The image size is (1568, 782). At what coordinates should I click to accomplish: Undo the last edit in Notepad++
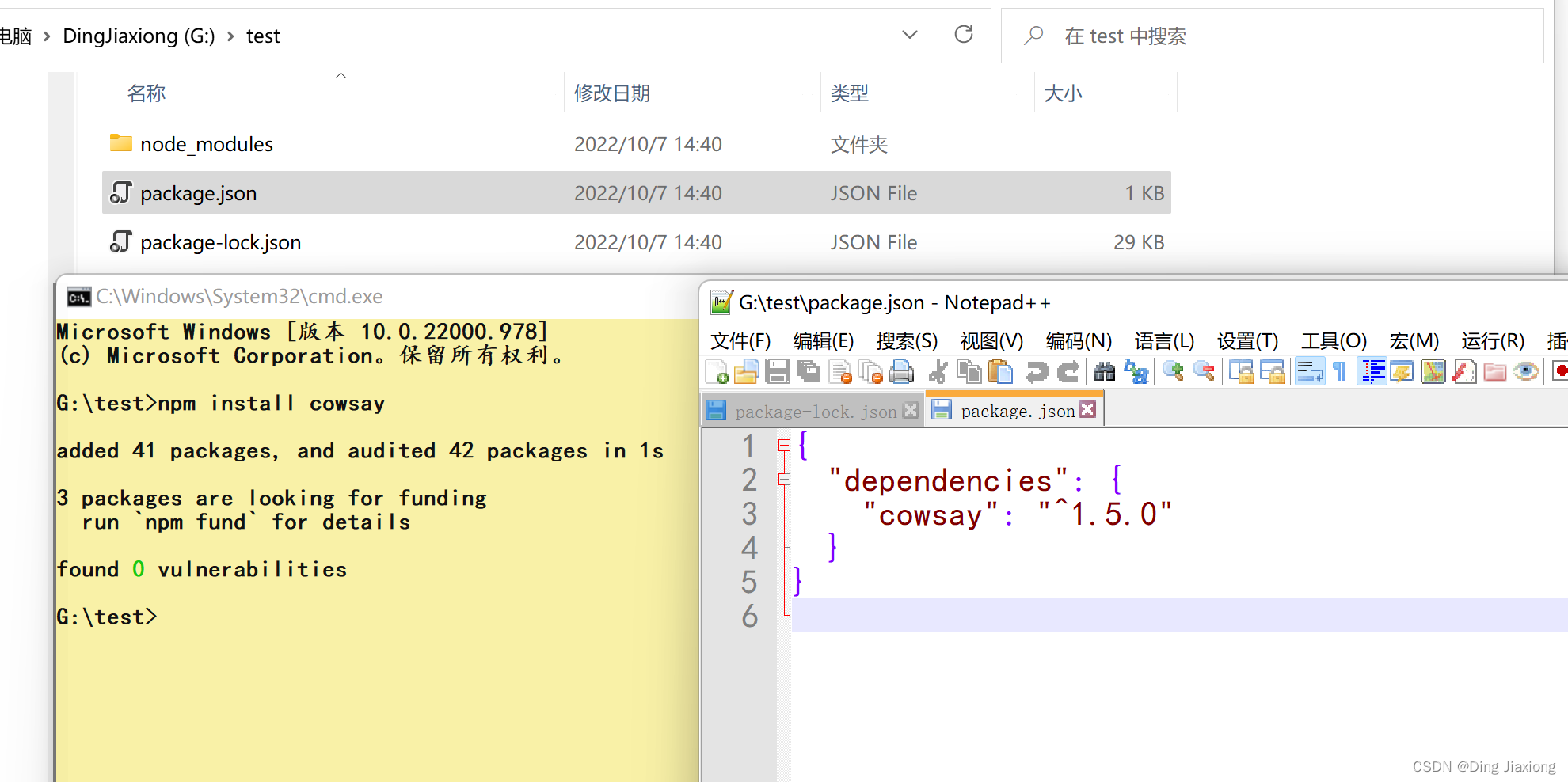(x=1037, y=371)
